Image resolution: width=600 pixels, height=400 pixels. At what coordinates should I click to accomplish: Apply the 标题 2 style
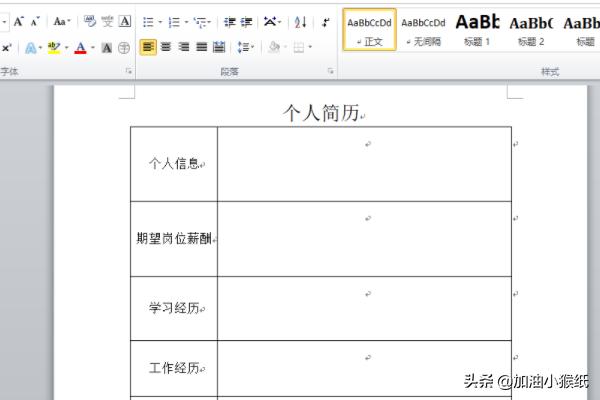click(x=531, y=29)
